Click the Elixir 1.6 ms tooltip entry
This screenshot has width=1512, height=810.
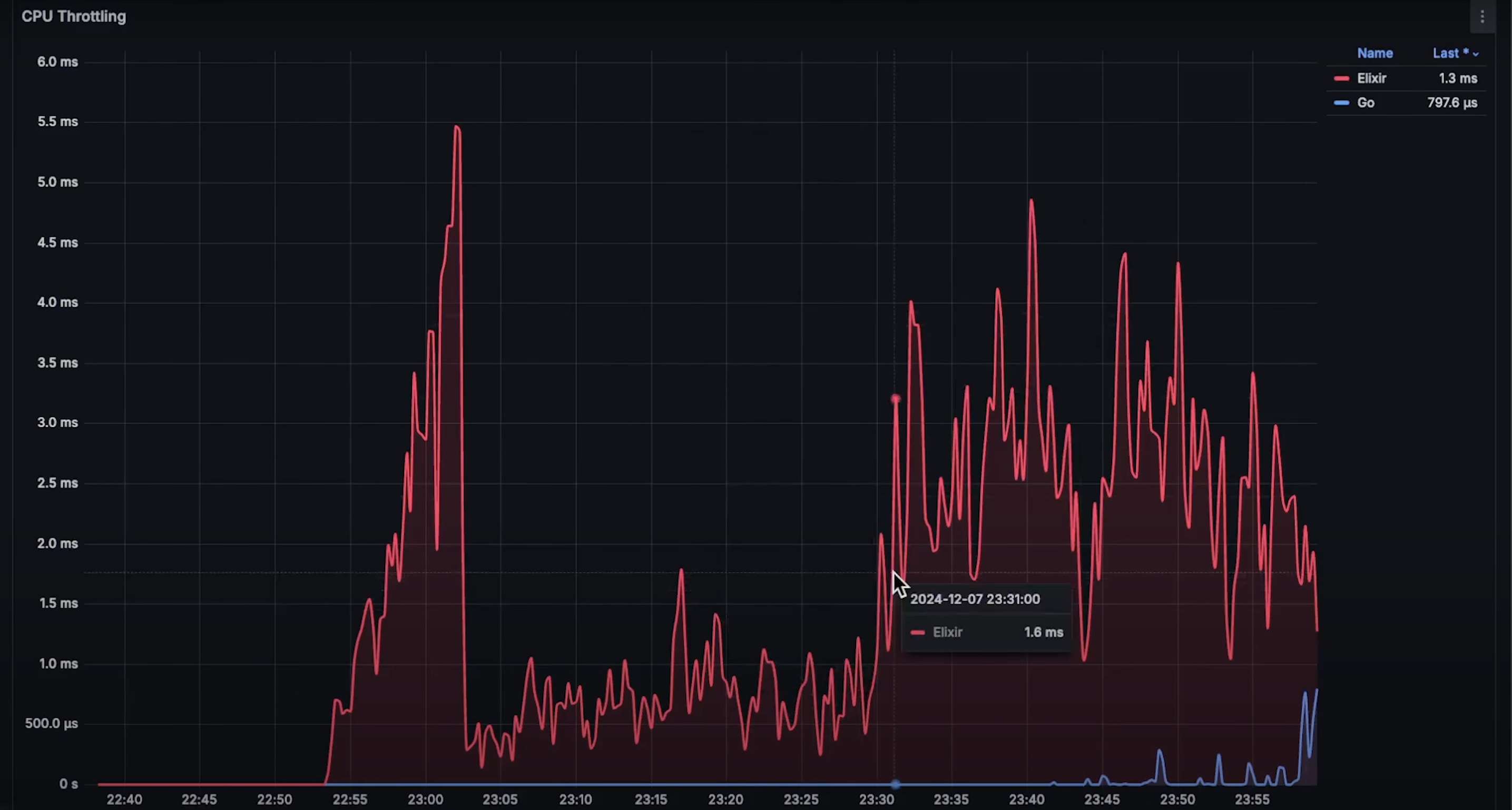point(986,632)
